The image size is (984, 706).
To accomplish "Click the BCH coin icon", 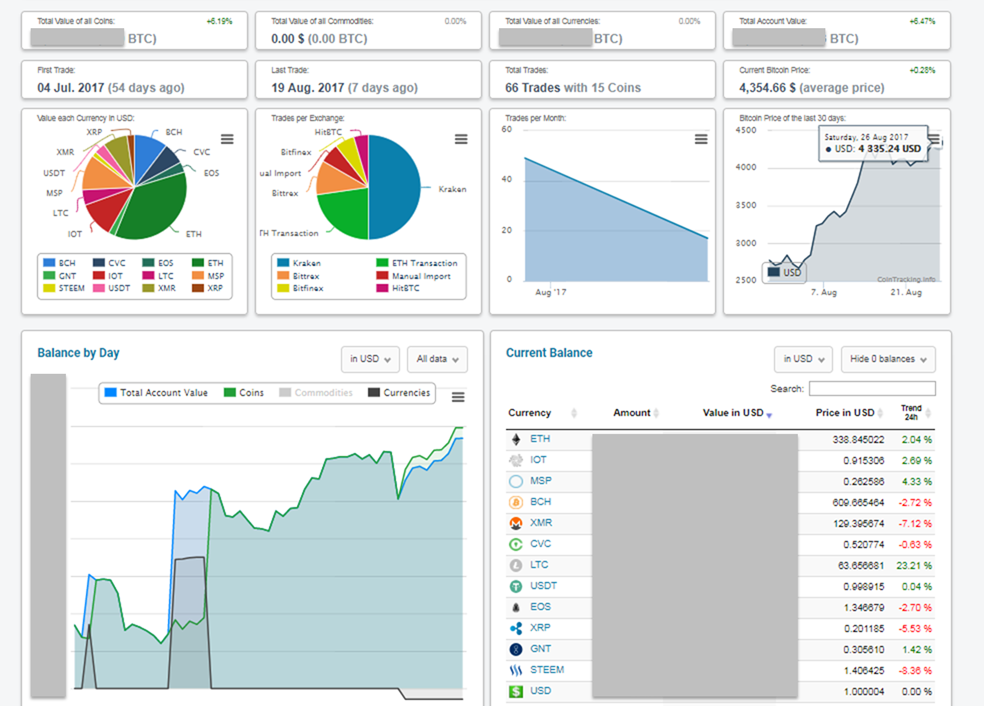I will coord(516,502).
